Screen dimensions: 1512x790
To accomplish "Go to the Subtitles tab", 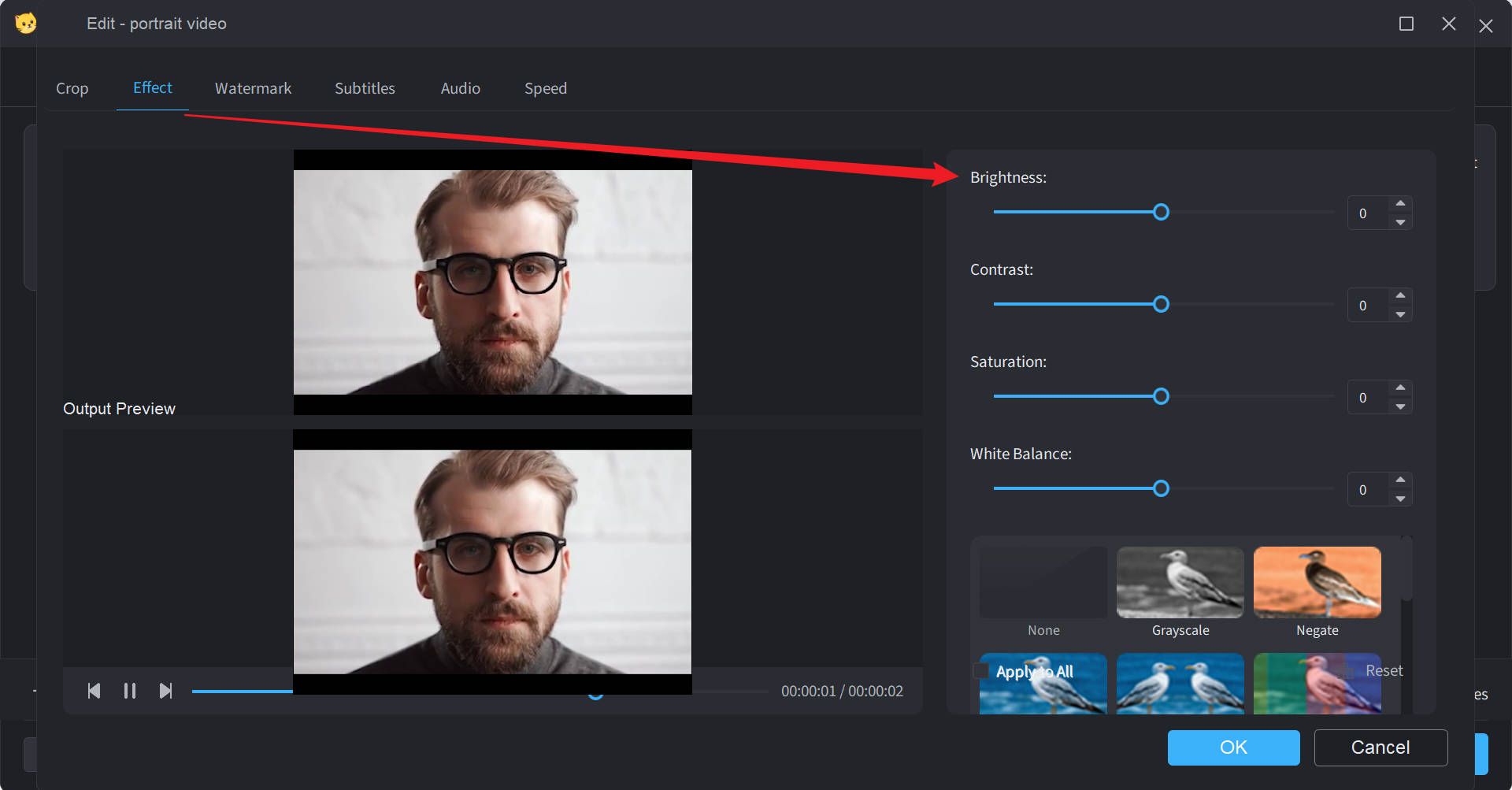I will [365, 88].
